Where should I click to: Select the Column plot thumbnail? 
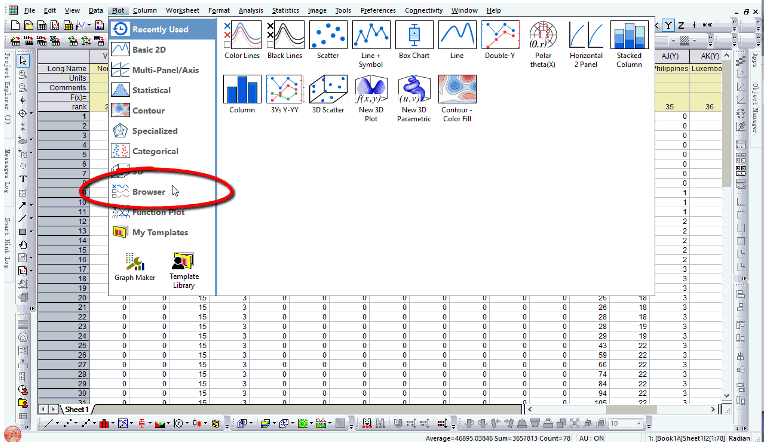click(x=242, y=94)
